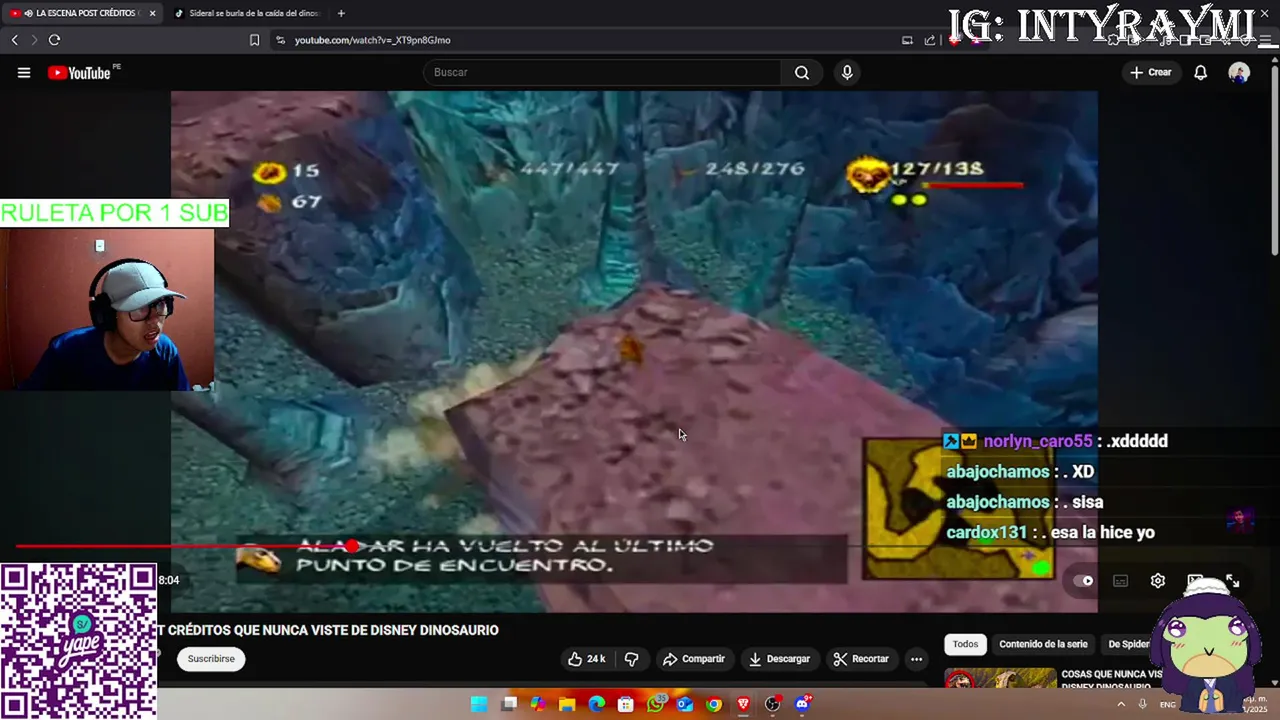Click the 8:04 video time readout
This screenshot has width=1280, height=720.
click(169, 580)
